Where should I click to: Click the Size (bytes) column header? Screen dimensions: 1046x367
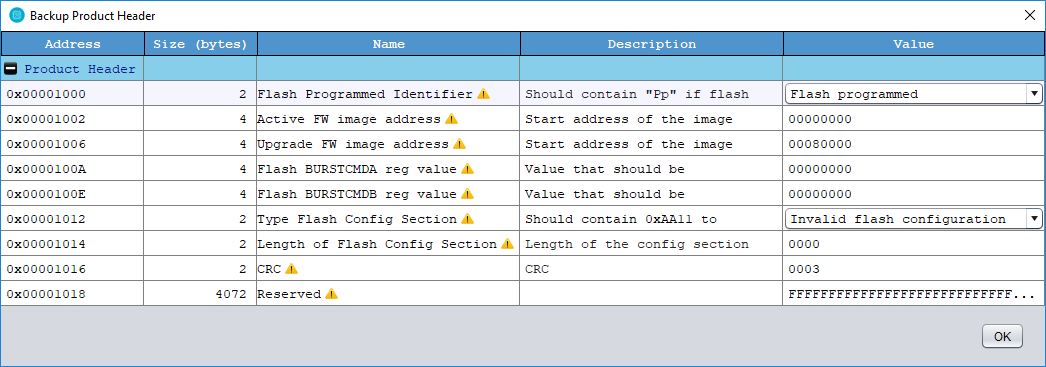coord(200,44)
